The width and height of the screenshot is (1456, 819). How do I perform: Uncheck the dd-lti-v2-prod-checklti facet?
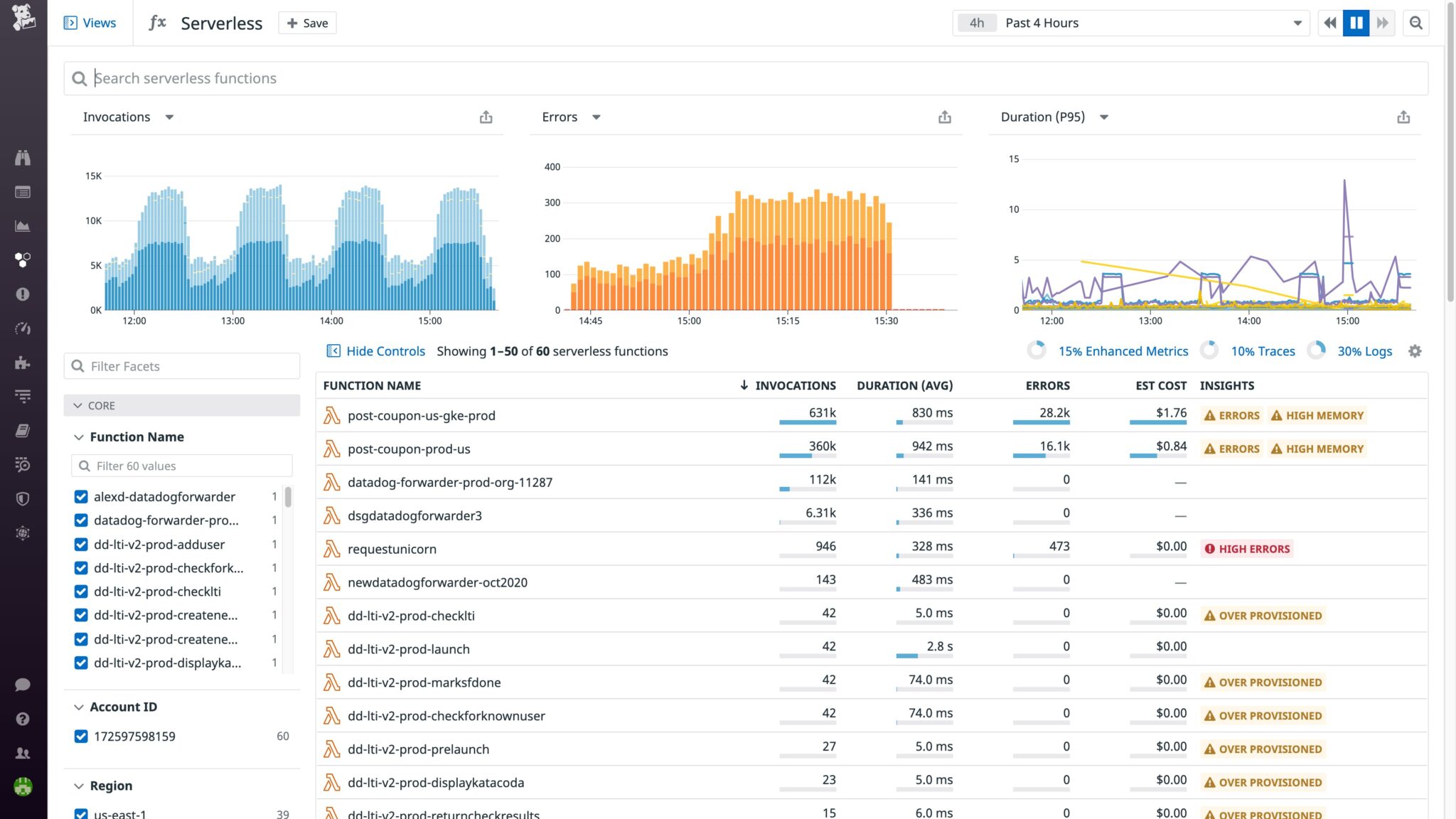point(81,591)
